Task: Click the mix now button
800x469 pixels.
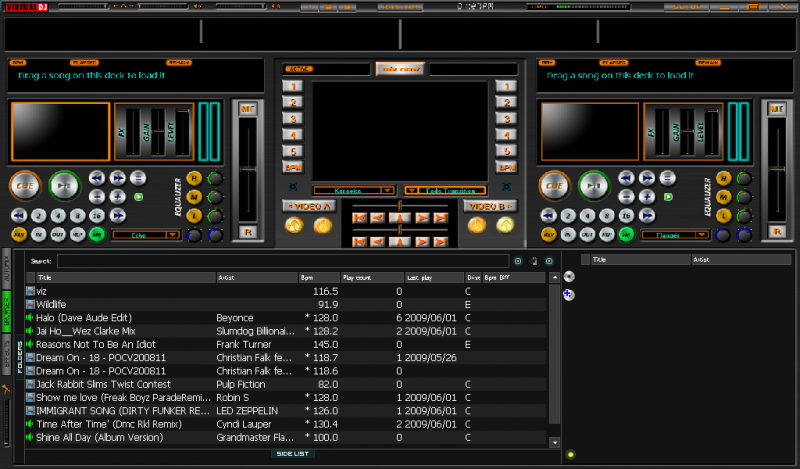Action: (401, 69)
